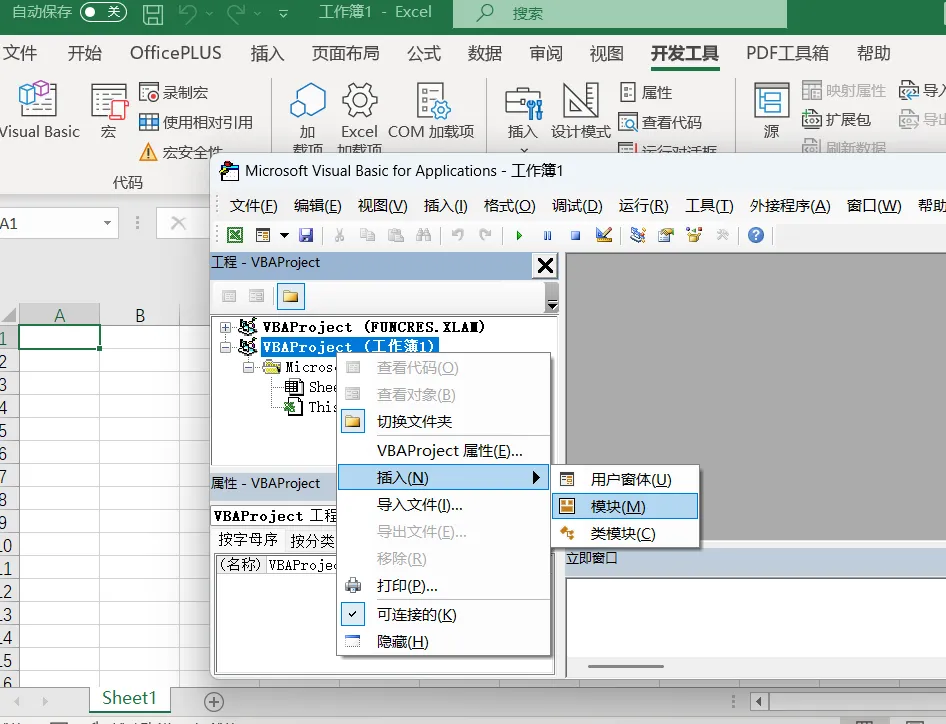946x724 pixels.
Task: Click the Excel search box (搜索)
Action: point(620,13)
